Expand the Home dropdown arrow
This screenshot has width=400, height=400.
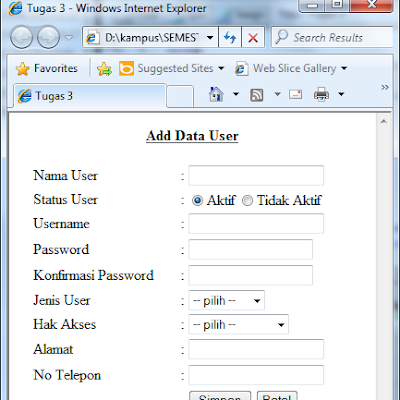click(x=236, y=94)
